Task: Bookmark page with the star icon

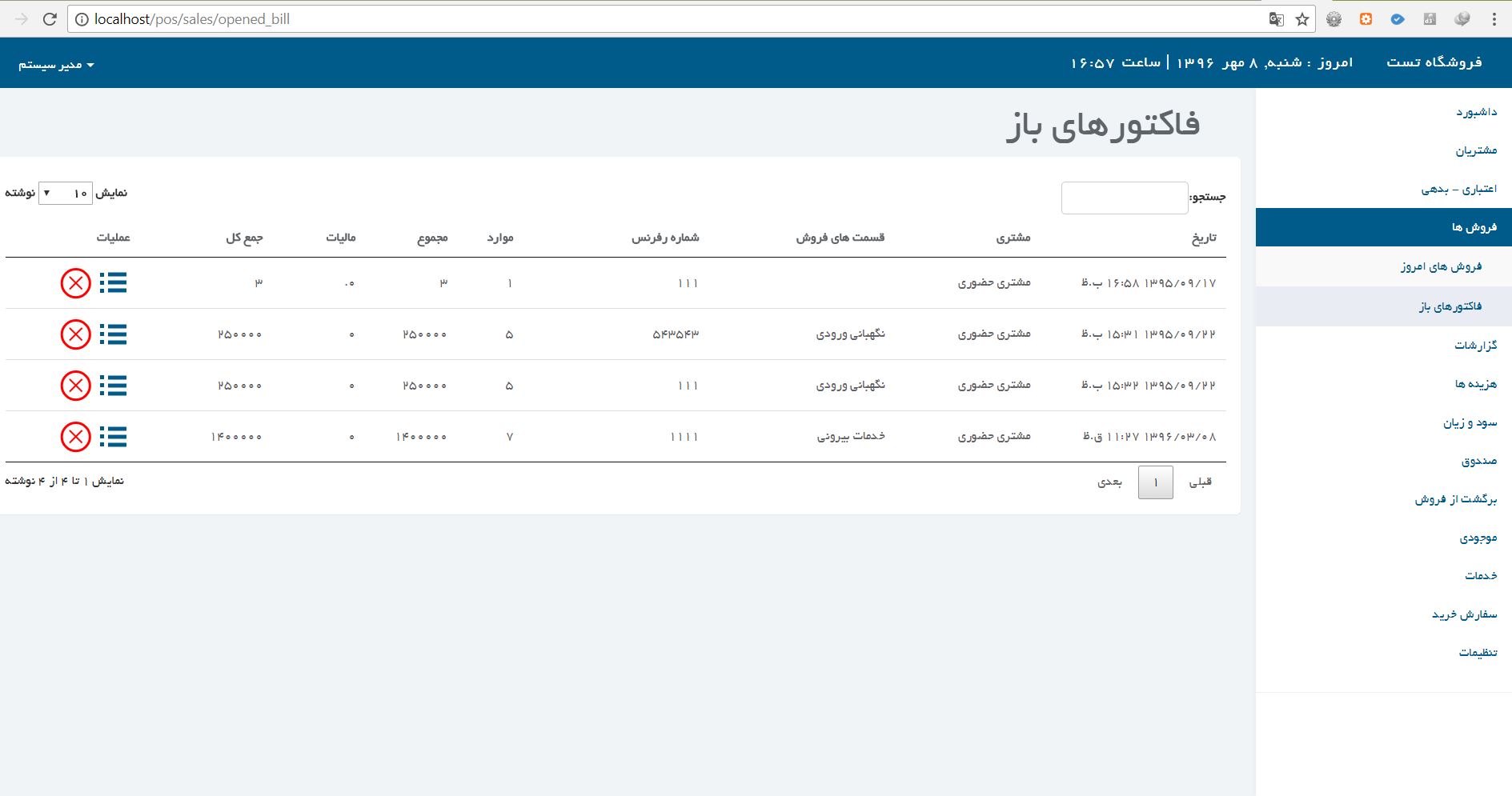Action: point(1302,19)
